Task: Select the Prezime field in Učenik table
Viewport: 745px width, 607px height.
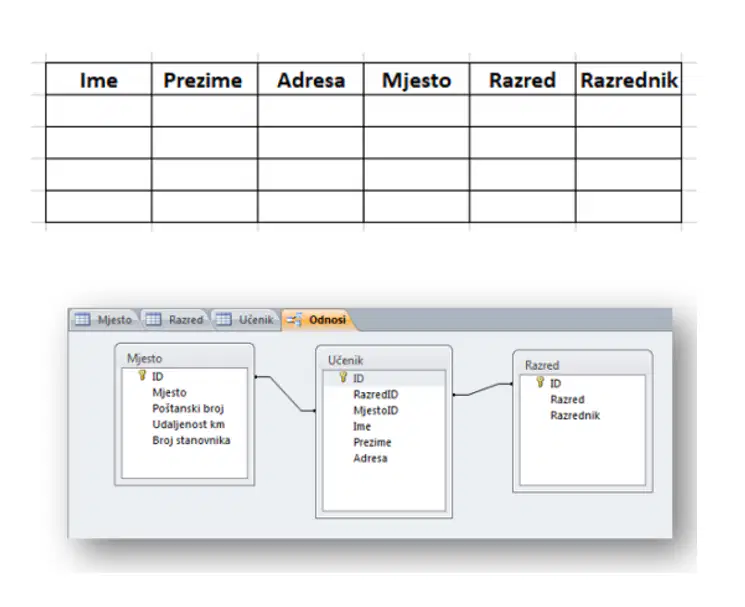Action: coord(372,443)
